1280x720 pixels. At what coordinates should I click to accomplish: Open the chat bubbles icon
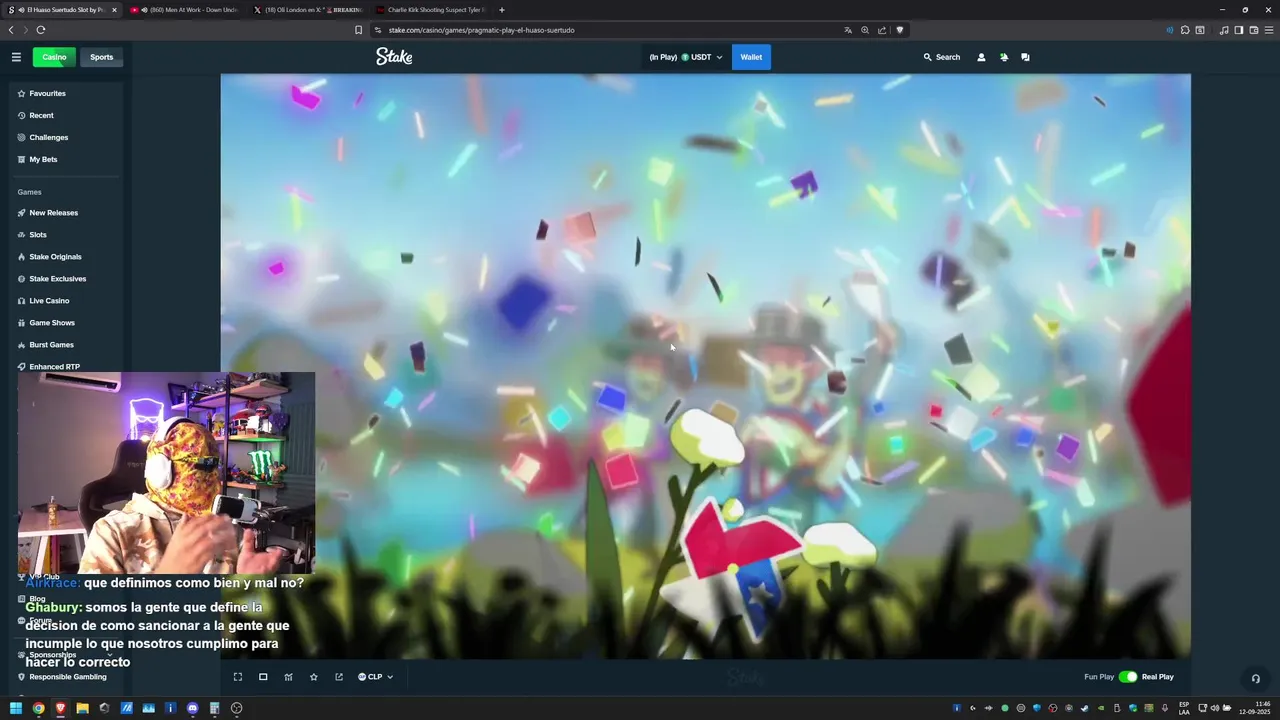pyautogui.click(x=1025, y=57)
